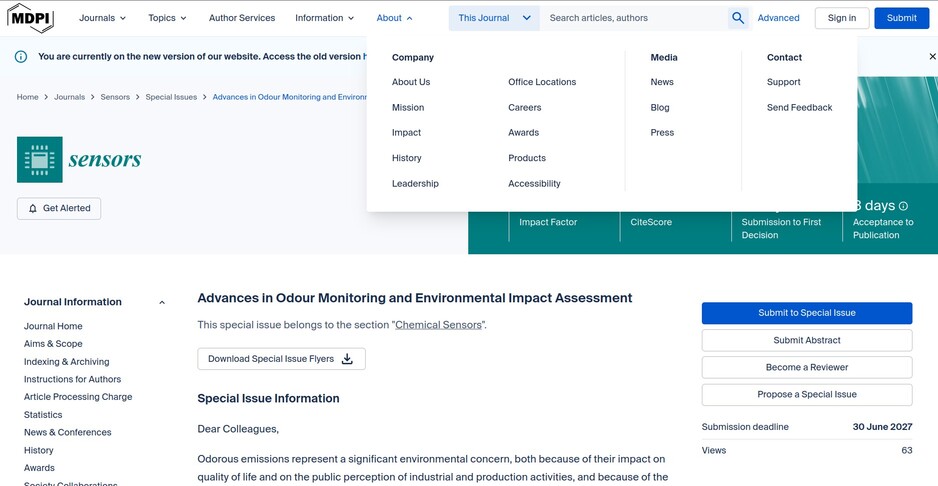Open Awards in the Journal Information sidebar
The image size is (938, 486).
(x=39, y=468)
